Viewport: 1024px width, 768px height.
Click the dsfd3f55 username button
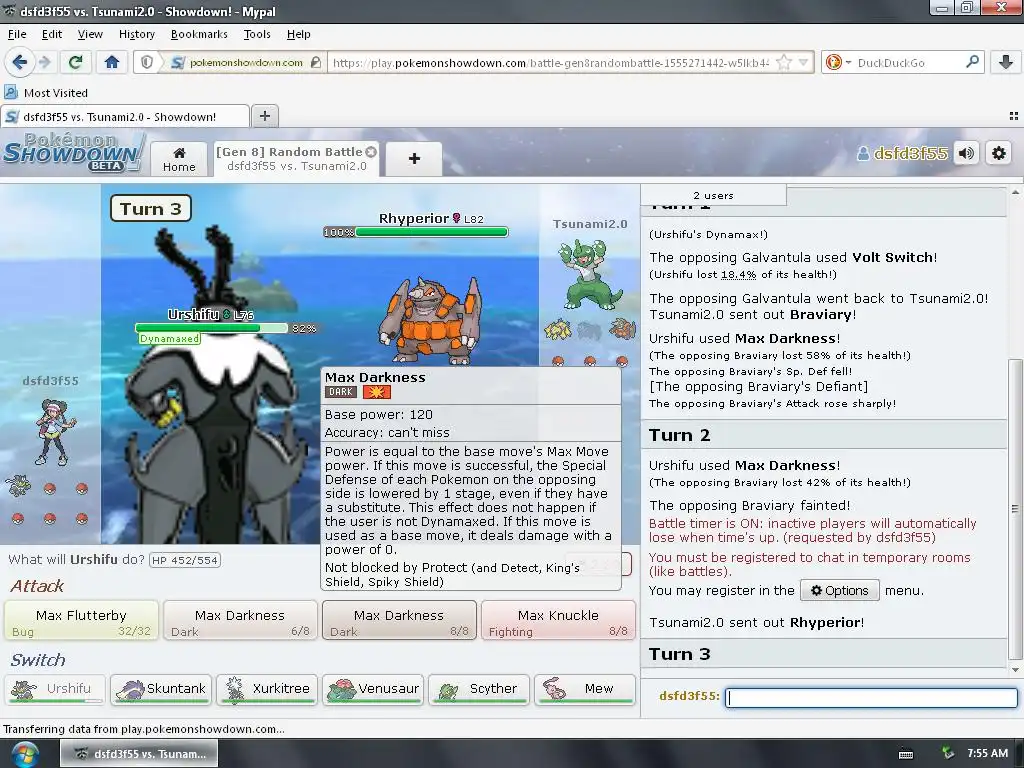[x=902, y=153]
